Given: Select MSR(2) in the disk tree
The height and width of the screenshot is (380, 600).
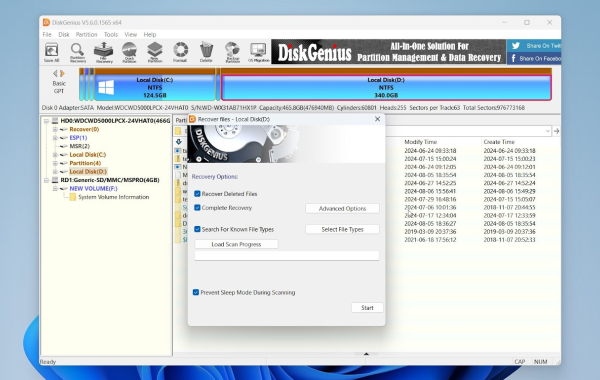Looking at the screenshot, I should [x=80, y=146].
